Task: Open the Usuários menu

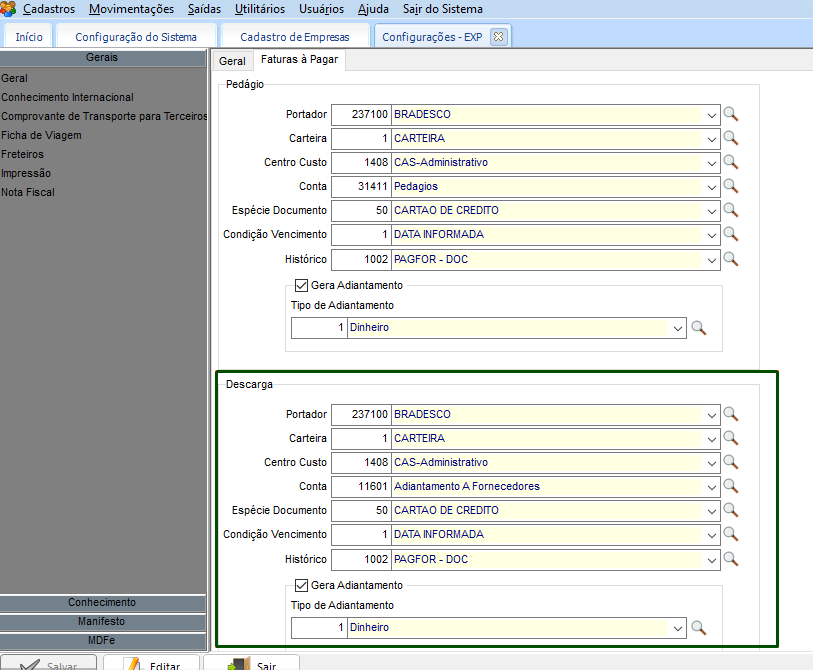Action: 321,9
